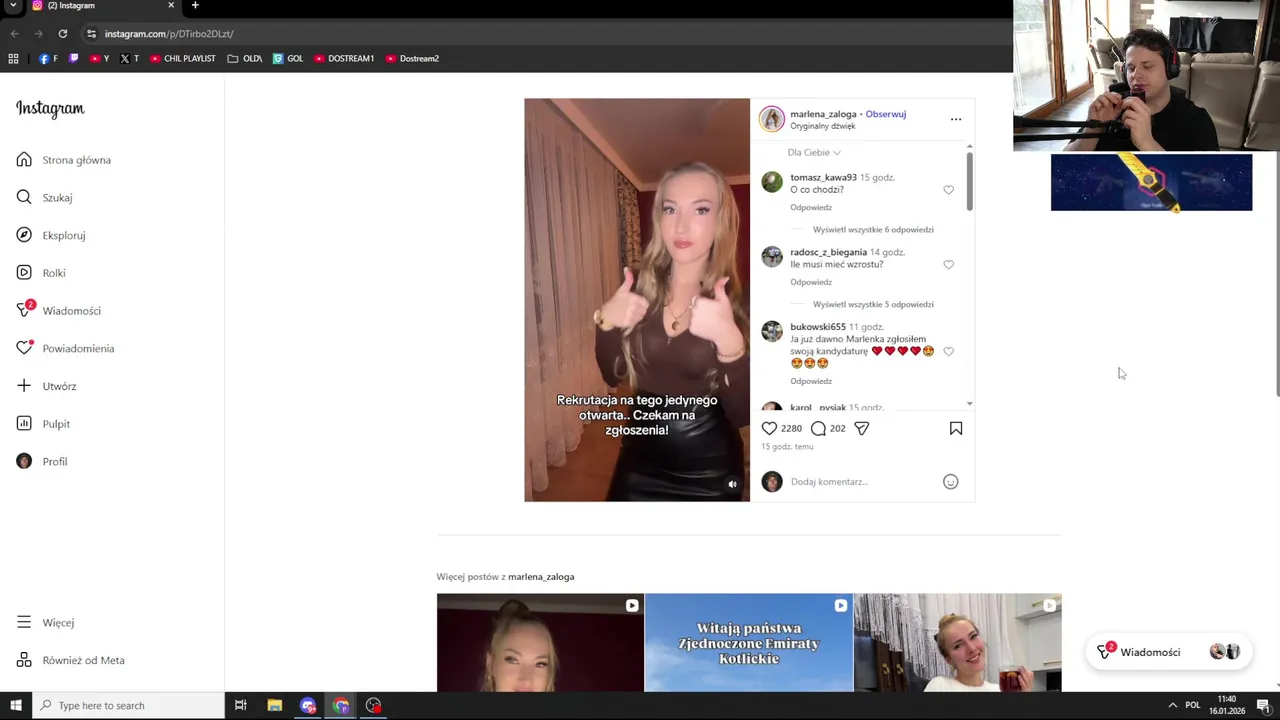Open the X T bookmark
The image size is (1280, 720).
click(x=129, y=59)
